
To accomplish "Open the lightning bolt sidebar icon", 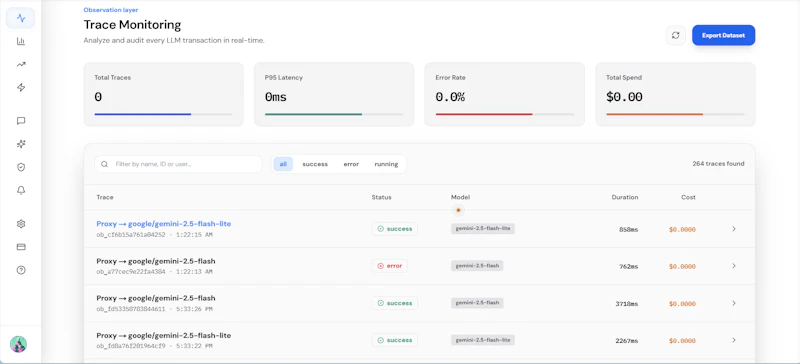I will tap(21, 88).
